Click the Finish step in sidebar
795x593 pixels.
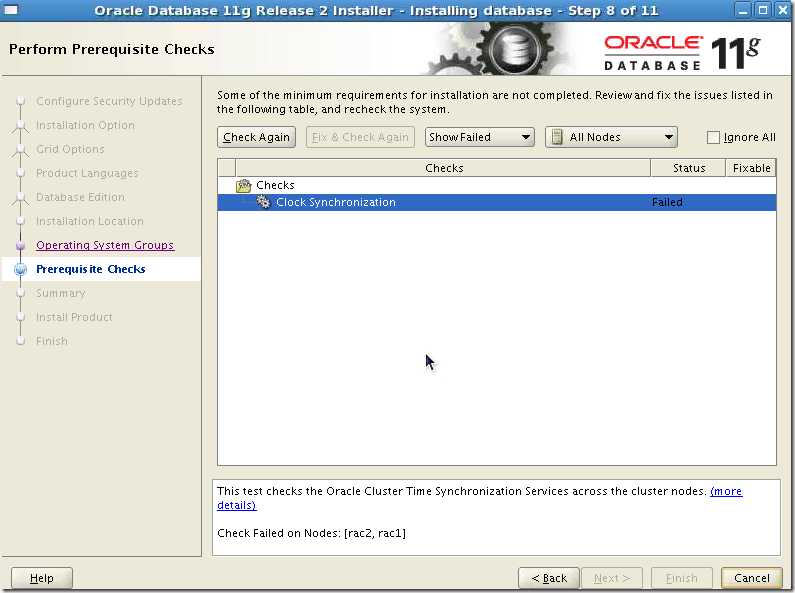click(52, 341)
